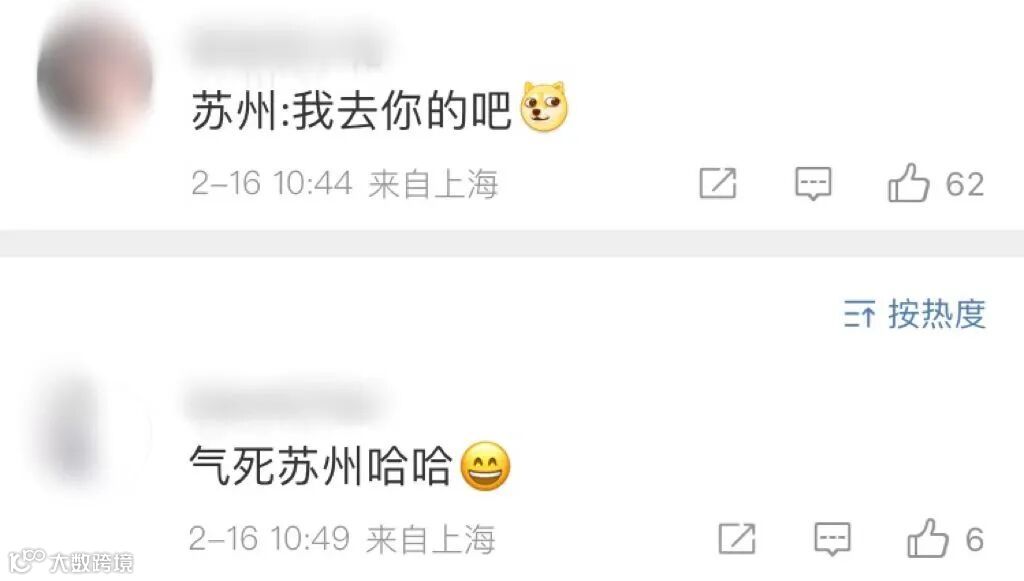
Task: Select the comment text 气死苏州哈哈
Action: tap(320, 466)
